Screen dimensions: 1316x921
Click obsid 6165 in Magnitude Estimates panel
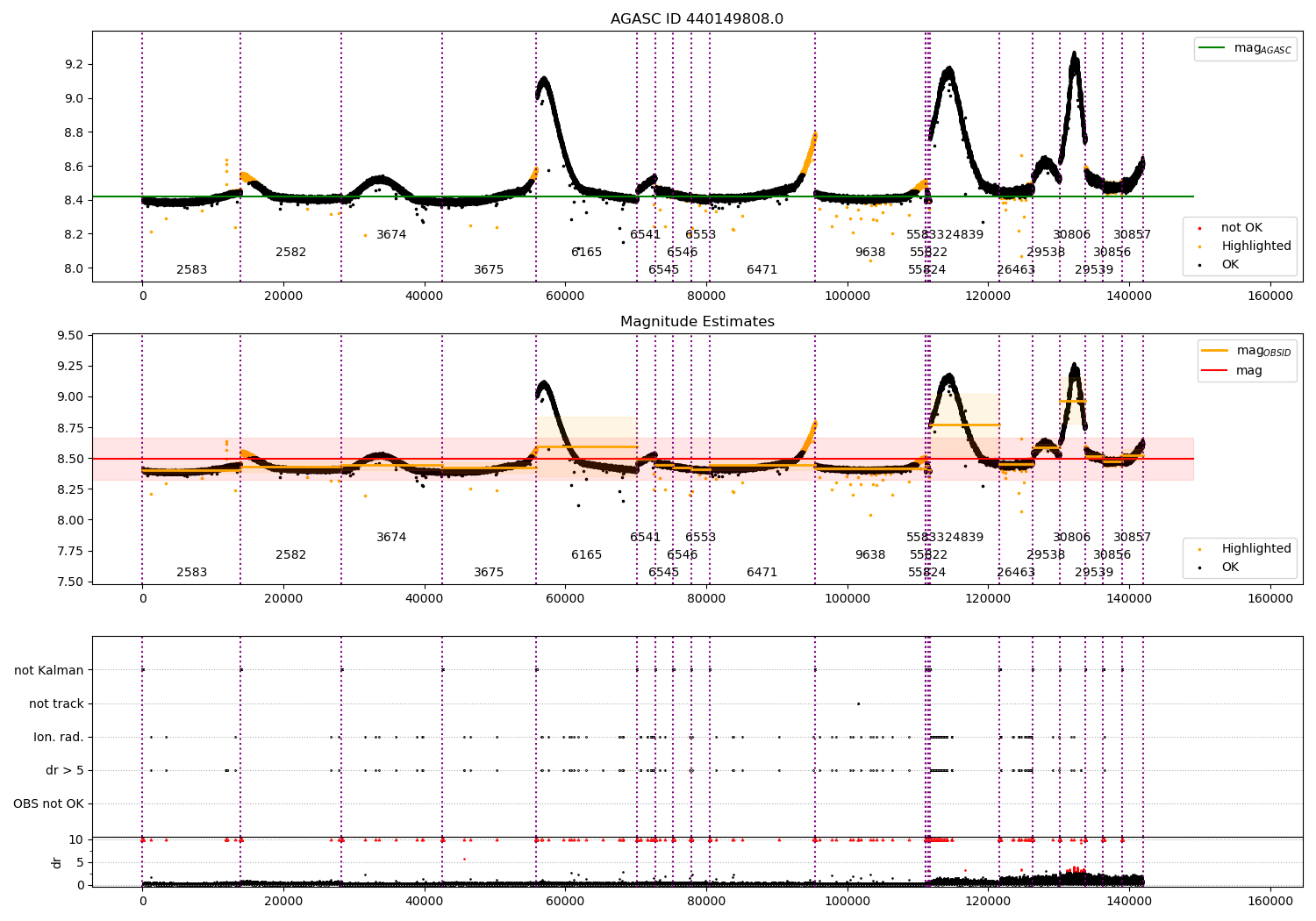(587, 555)
